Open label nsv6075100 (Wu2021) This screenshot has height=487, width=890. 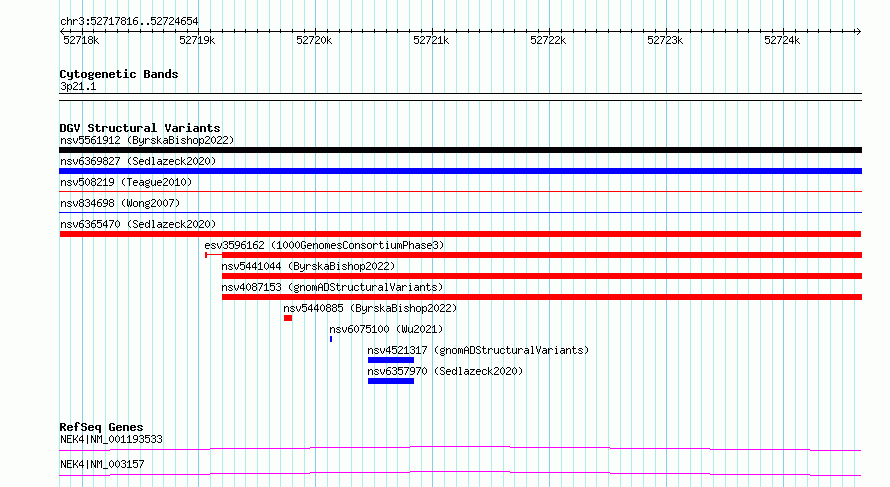click(x=386, y=329)
